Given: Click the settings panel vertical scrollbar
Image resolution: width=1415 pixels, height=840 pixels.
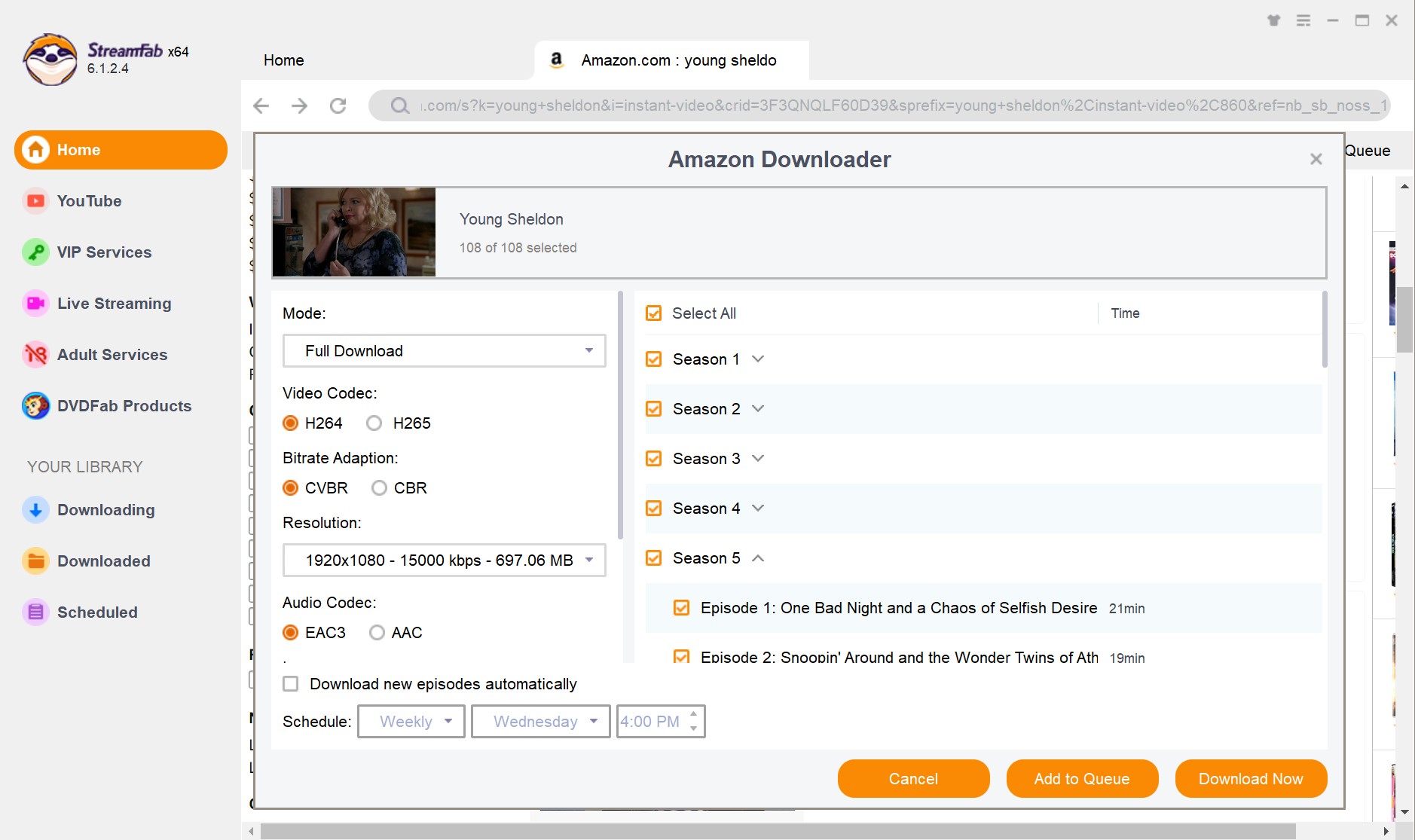Looking at the screenshot, I should 621,415.
